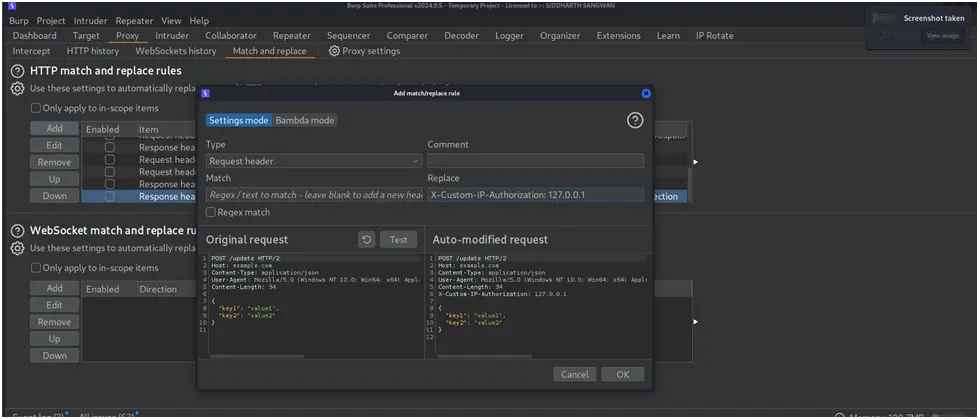The width and height of the screenshot is (979, 419).
Task: Click the side arrow beside the WebSocket rules table
Action: point(696,322)
